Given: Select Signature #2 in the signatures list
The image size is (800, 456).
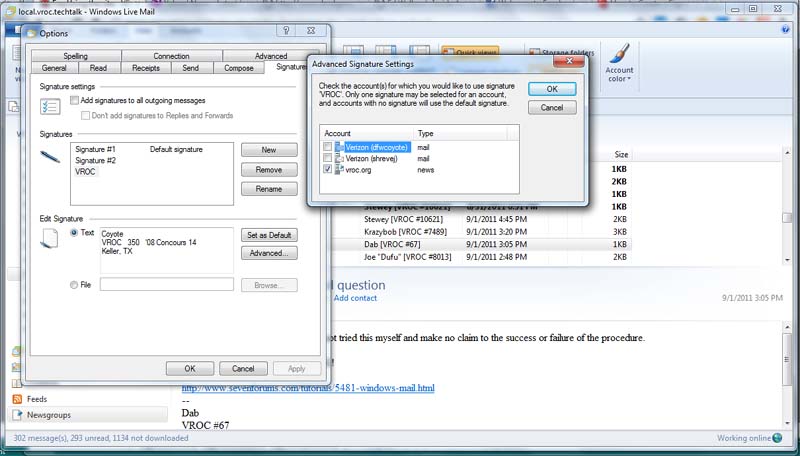Looking at the screenshot, I should tap(95, 160).
